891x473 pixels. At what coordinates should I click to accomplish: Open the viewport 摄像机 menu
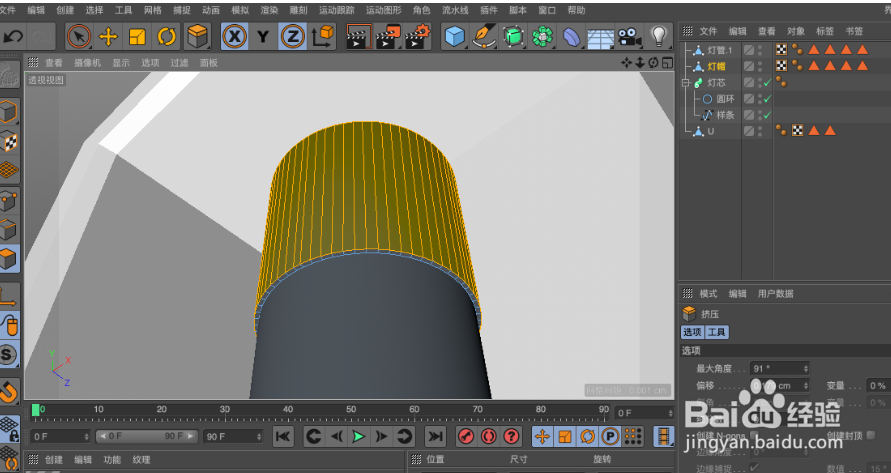[x=88, y=63]
